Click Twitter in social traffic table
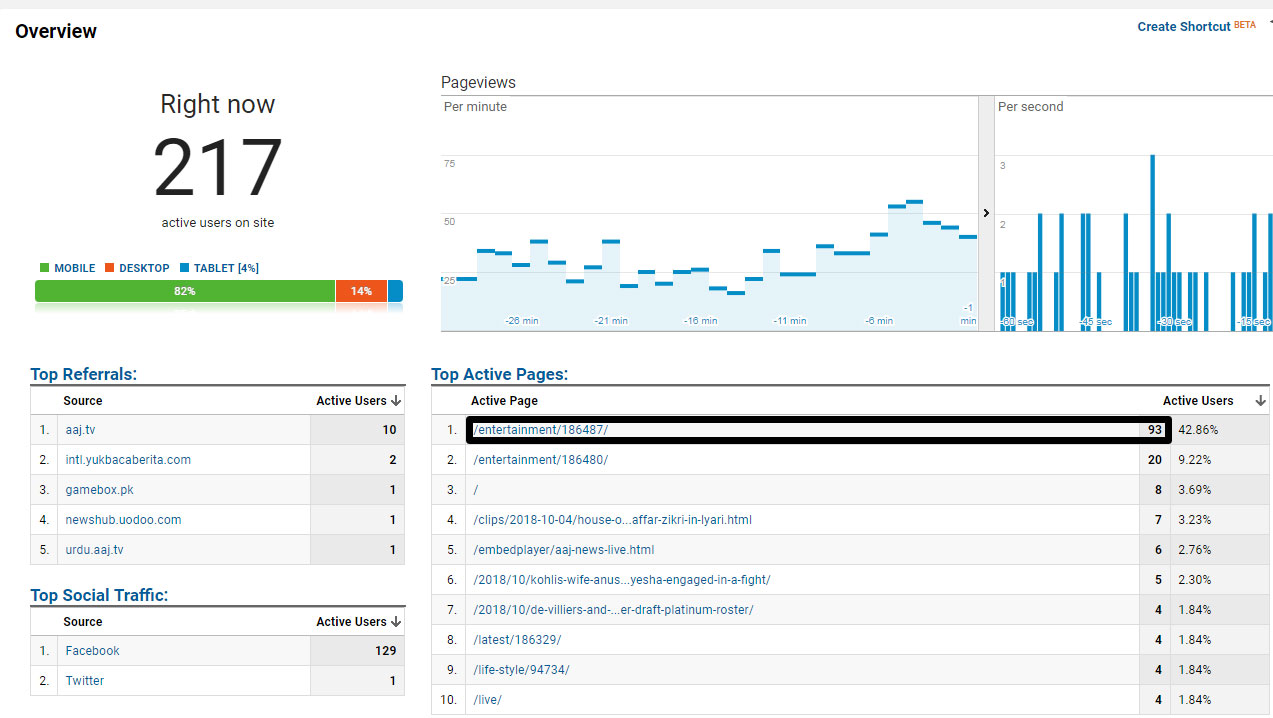This screenshot has width=1273, height=718. tap(85, 681)
